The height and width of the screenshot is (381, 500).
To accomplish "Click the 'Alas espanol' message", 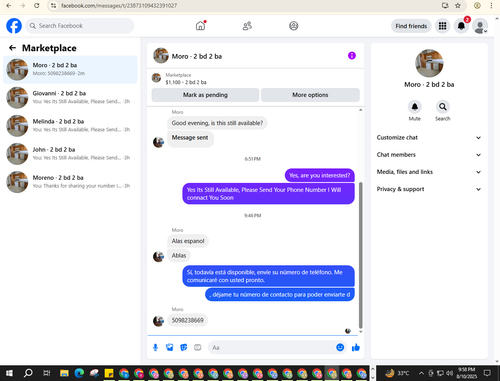I will pyautogui.click(x=188, y=241).
